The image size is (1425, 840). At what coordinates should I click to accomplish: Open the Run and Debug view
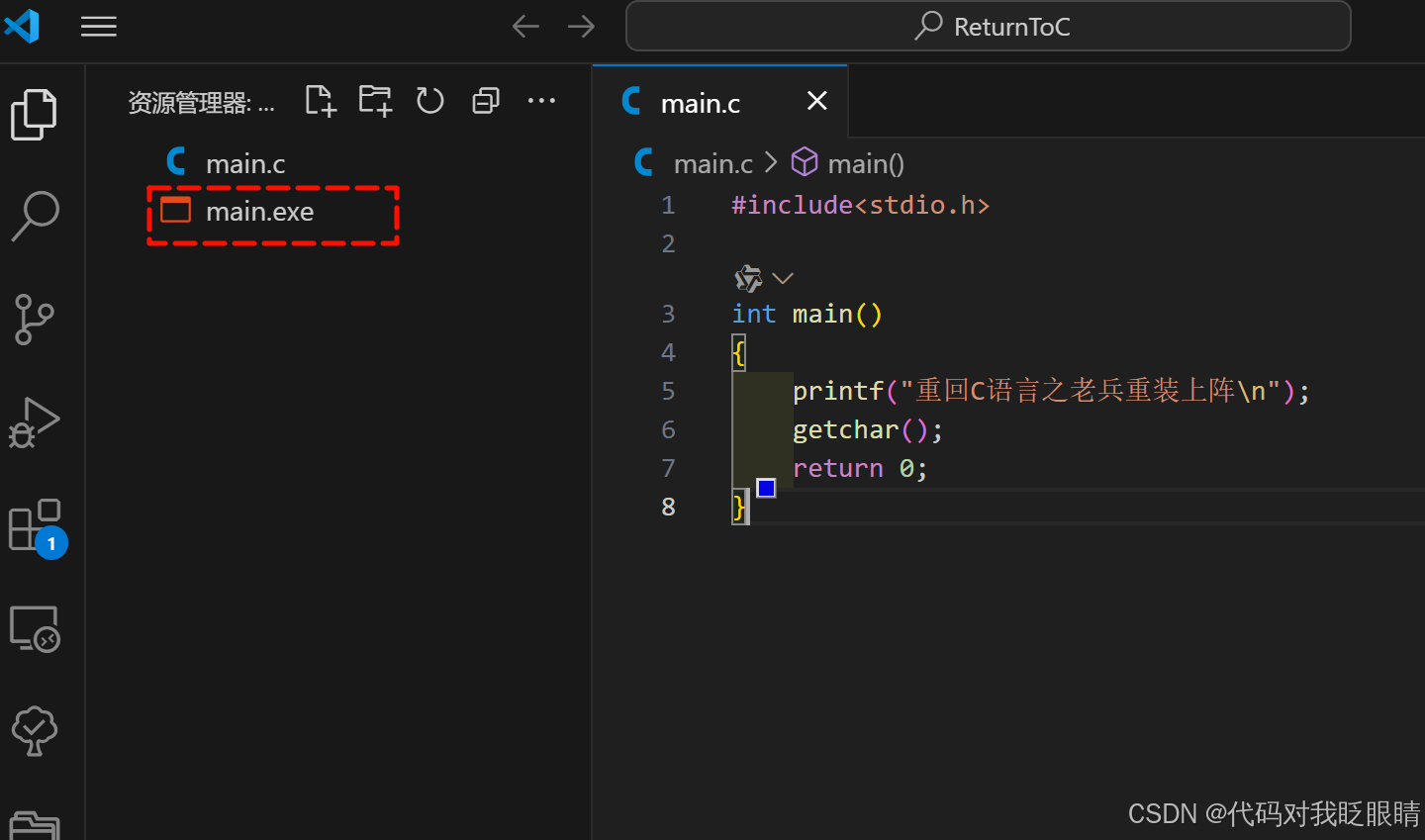[35, 422]
